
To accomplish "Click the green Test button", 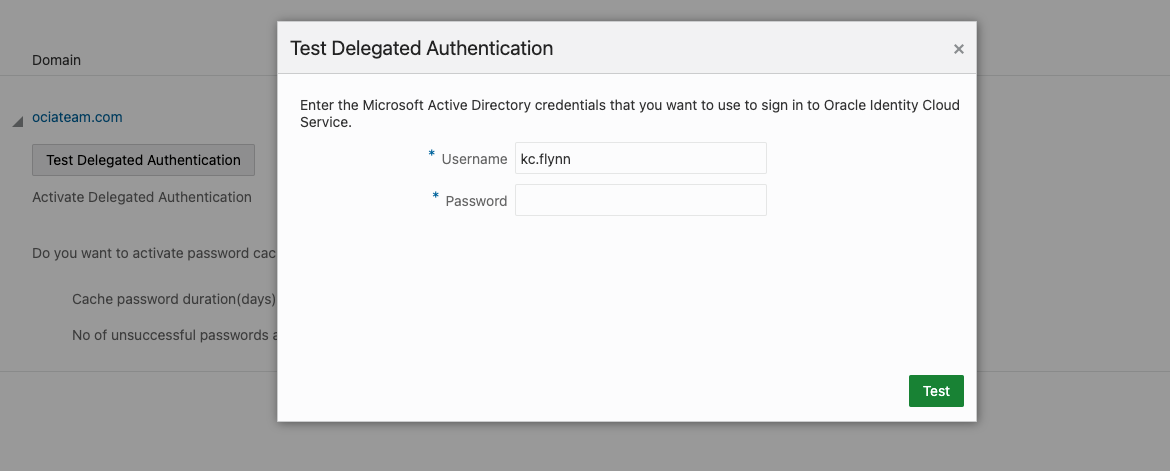I will pyautogui.click(x=936, y=391).
